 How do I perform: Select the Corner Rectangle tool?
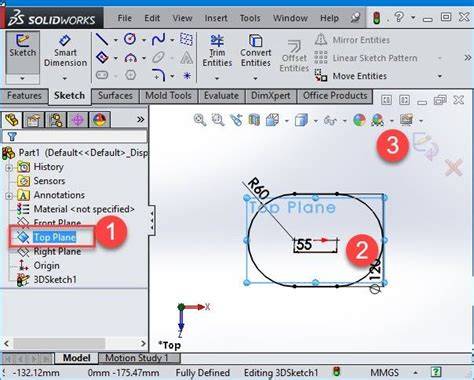click(x=102, y=58)
